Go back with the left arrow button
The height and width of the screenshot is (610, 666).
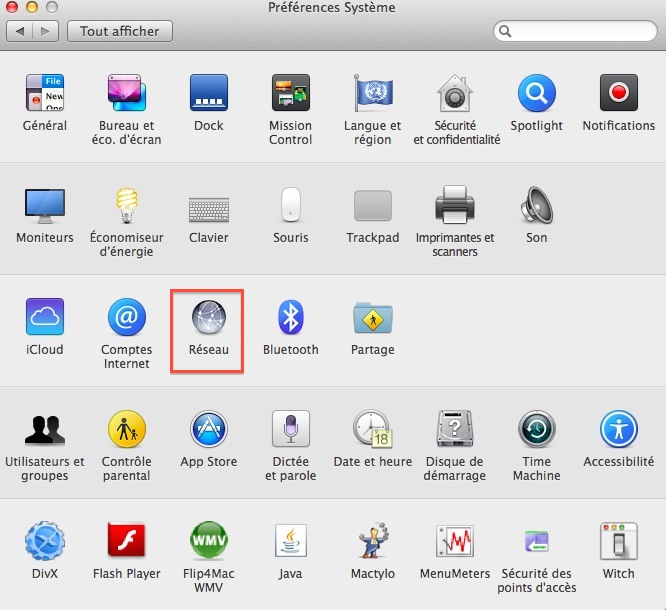coord(21,31)
